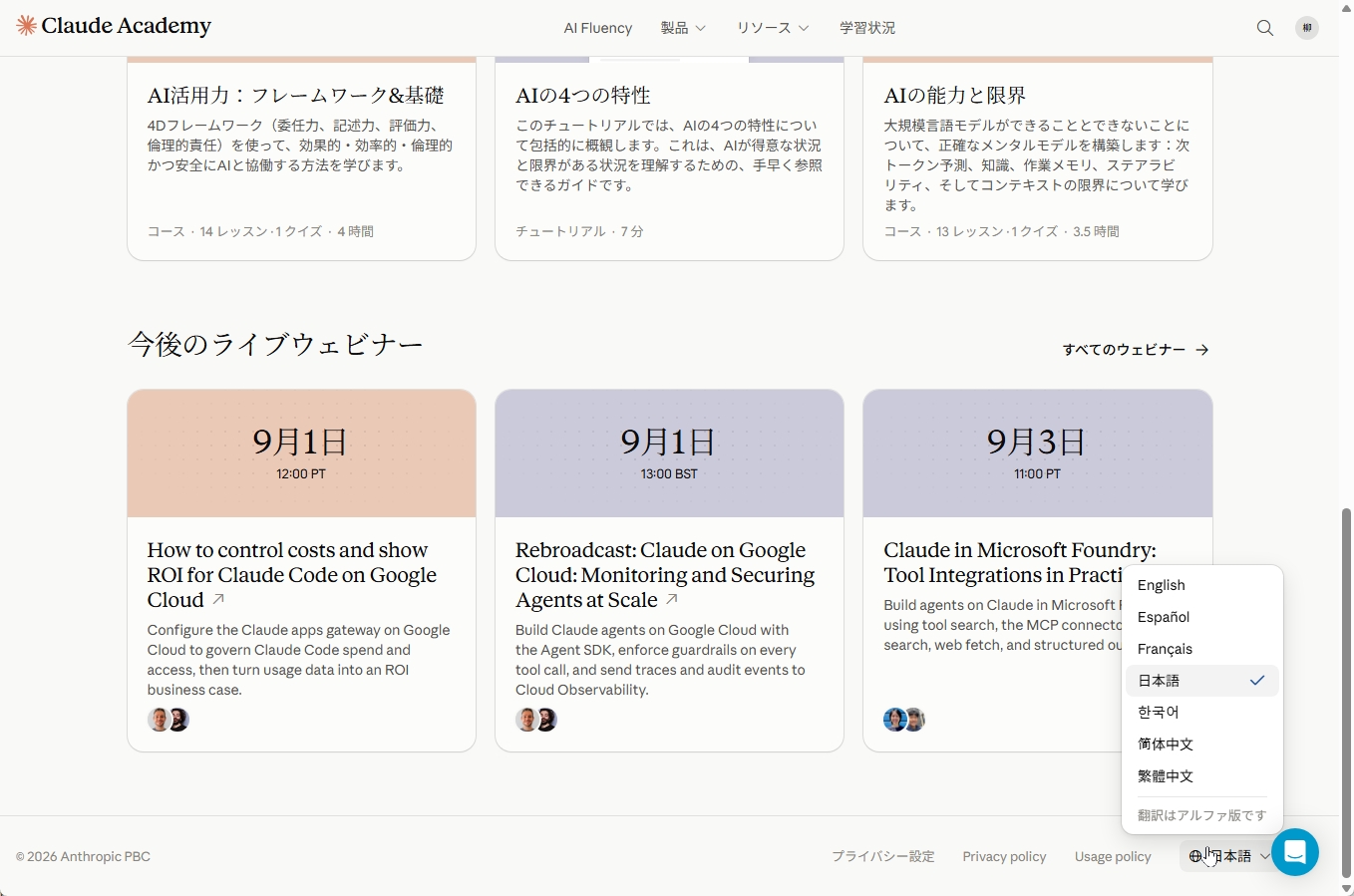Viewport: 1354px width, 896px height.
Task: Select English from the language menu
Action: pyautogui.click(x=1202, y=585)
